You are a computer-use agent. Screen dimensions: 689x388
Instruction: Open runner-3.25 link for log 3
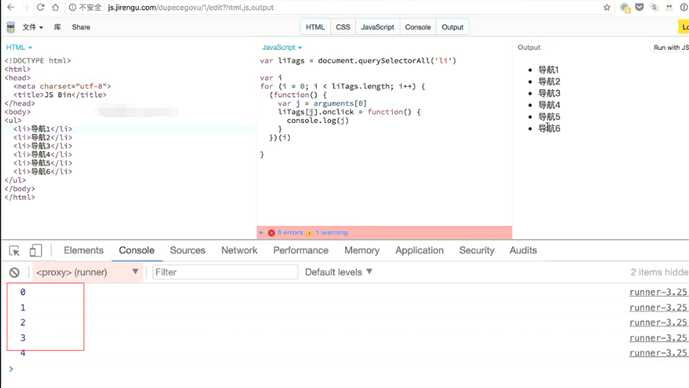pos(658,338)
